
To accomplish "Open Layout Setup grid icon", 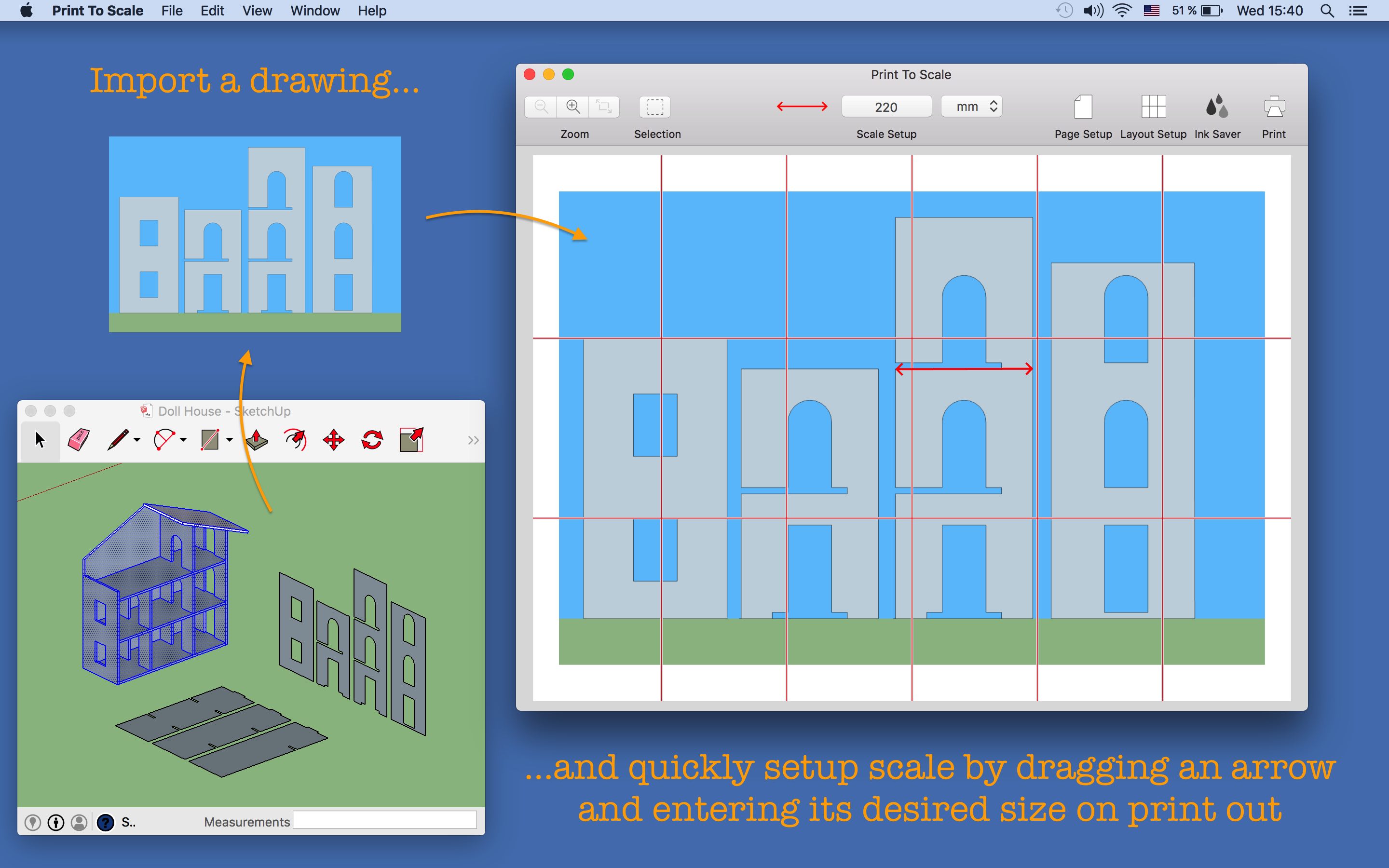I will [1153, 107].
